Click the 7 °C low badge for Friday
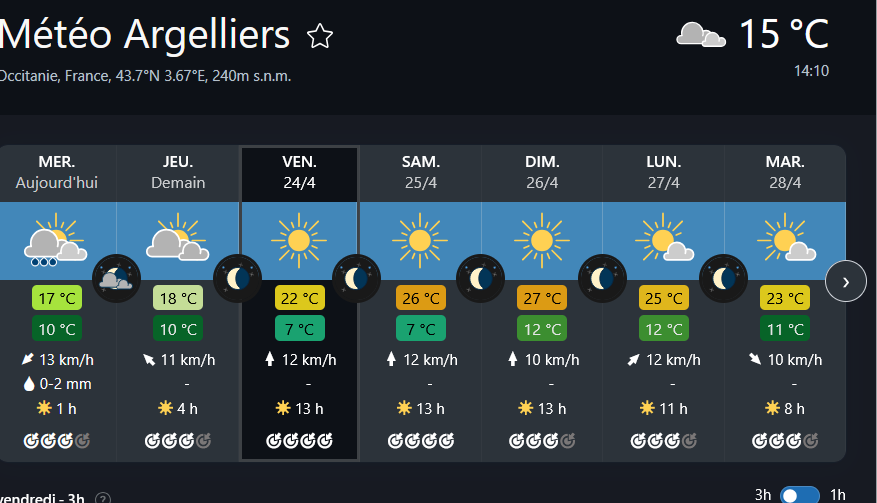 click(x=299, y=328)
